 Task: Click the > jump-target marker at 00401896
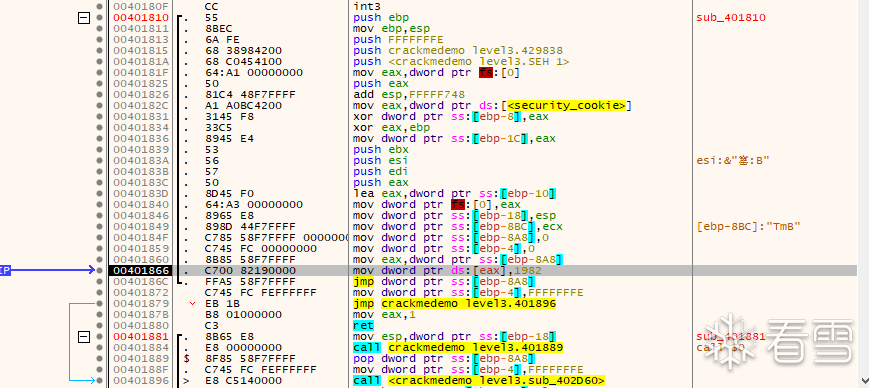point(186,380)
